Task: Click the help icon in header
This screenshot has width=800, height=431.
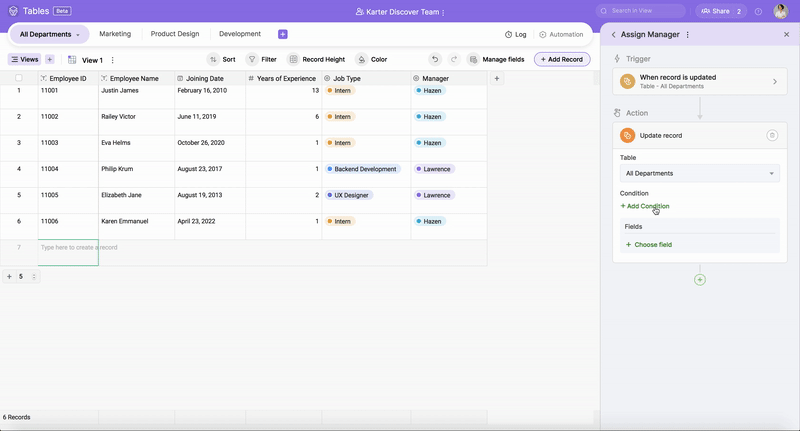Action: pyautogui.click(x=759, y=11)
